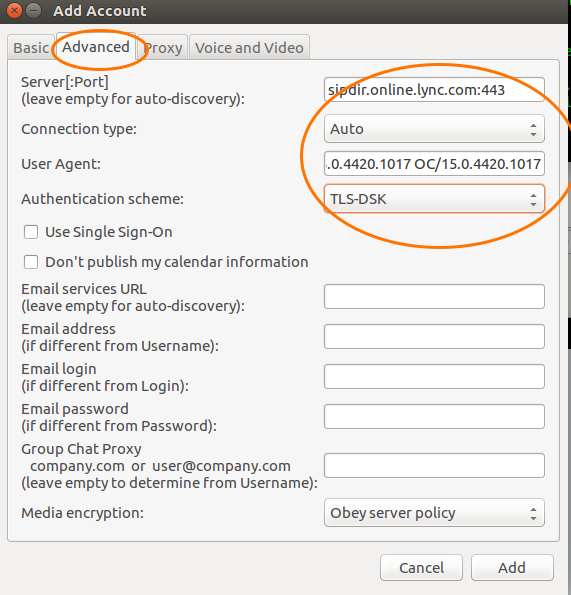Click the Add button

pyautogui.click(x=512, y=568)
